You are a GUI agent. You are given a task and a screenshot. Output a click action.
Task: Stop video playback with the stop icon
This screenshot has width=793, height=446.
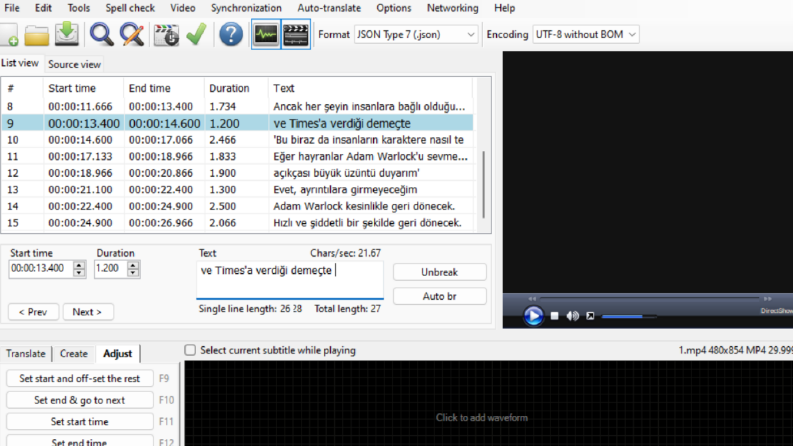click(554, 316)
